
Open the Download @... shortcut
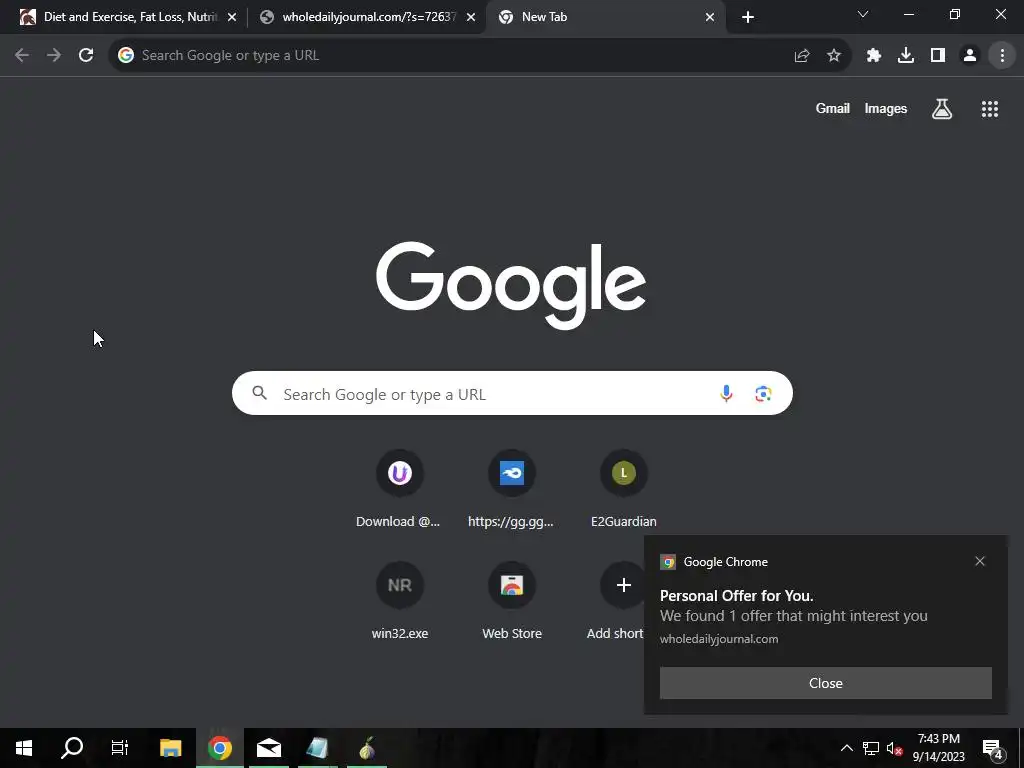[399, 489]
